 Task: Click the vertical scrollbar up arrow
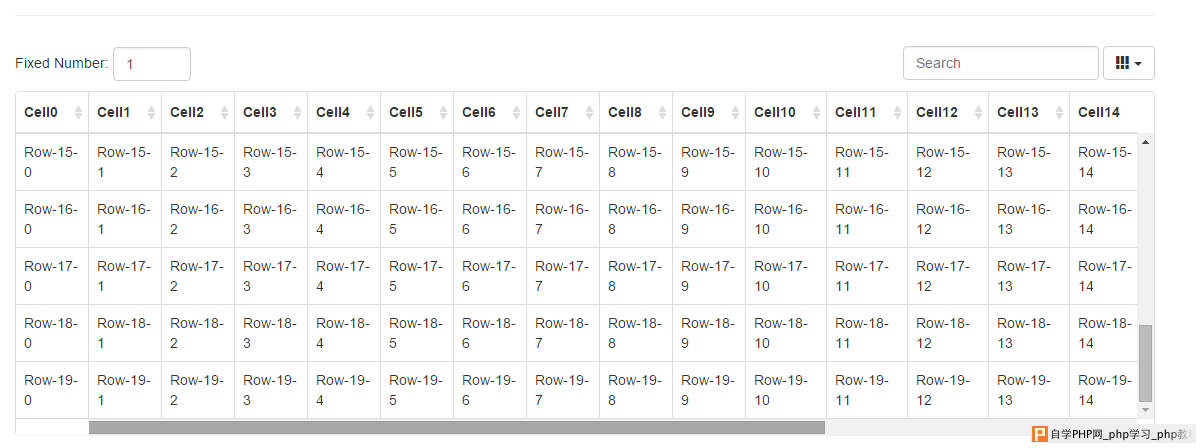pyautogui.click(x=1146, y=142)
